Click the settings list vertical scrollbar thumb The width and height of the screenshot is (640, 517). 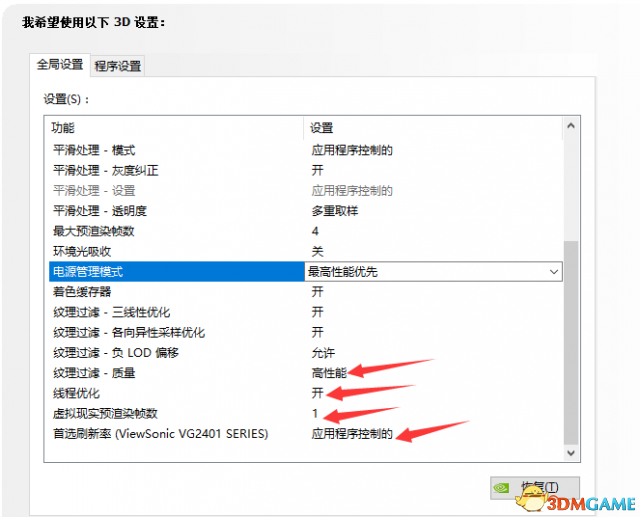571,343
